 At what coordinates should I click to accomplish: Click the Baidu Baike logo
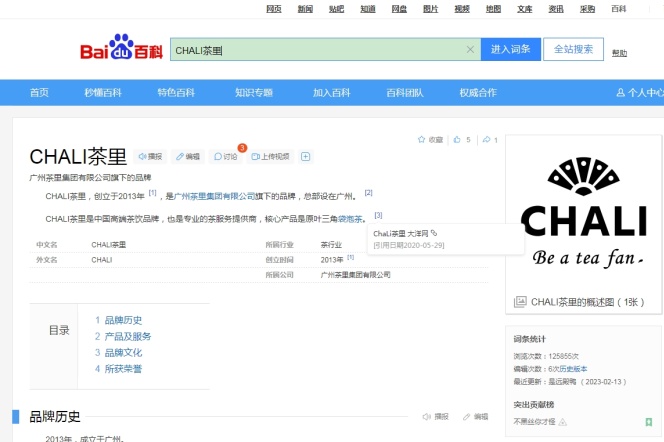click(x=122, y=47)
